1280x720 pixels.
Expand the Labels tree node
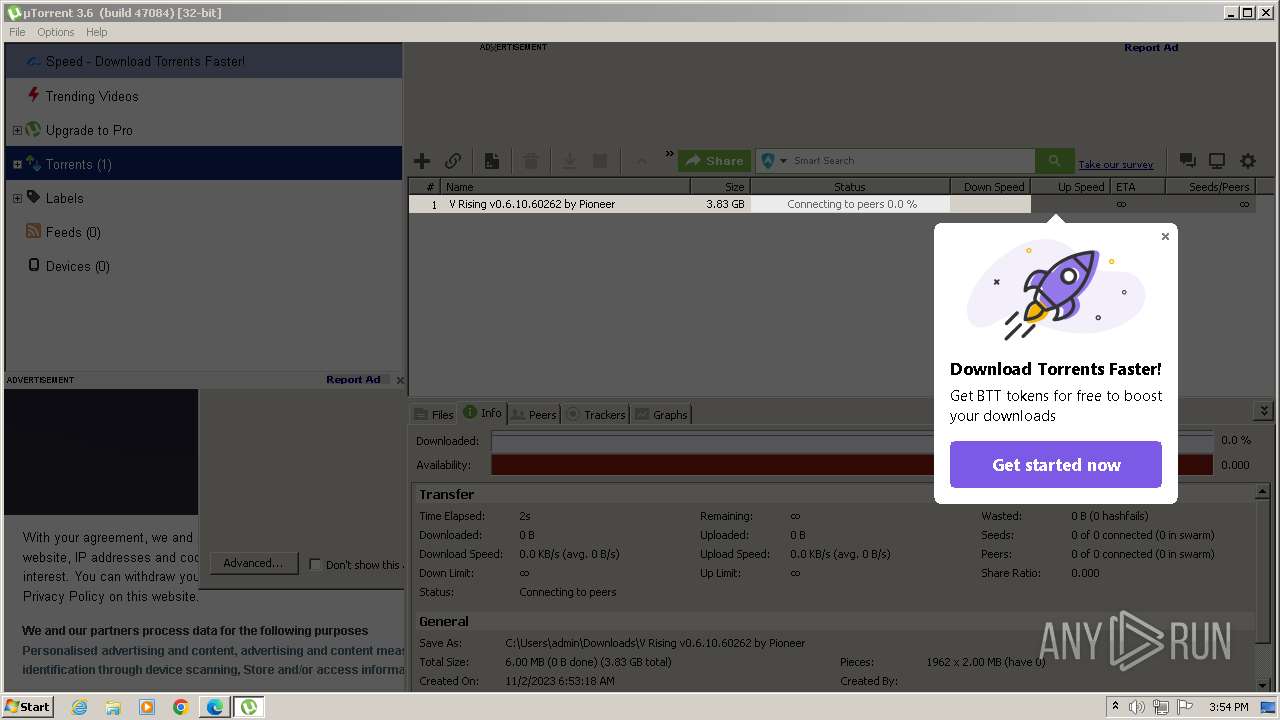click(x=17, y=199)
